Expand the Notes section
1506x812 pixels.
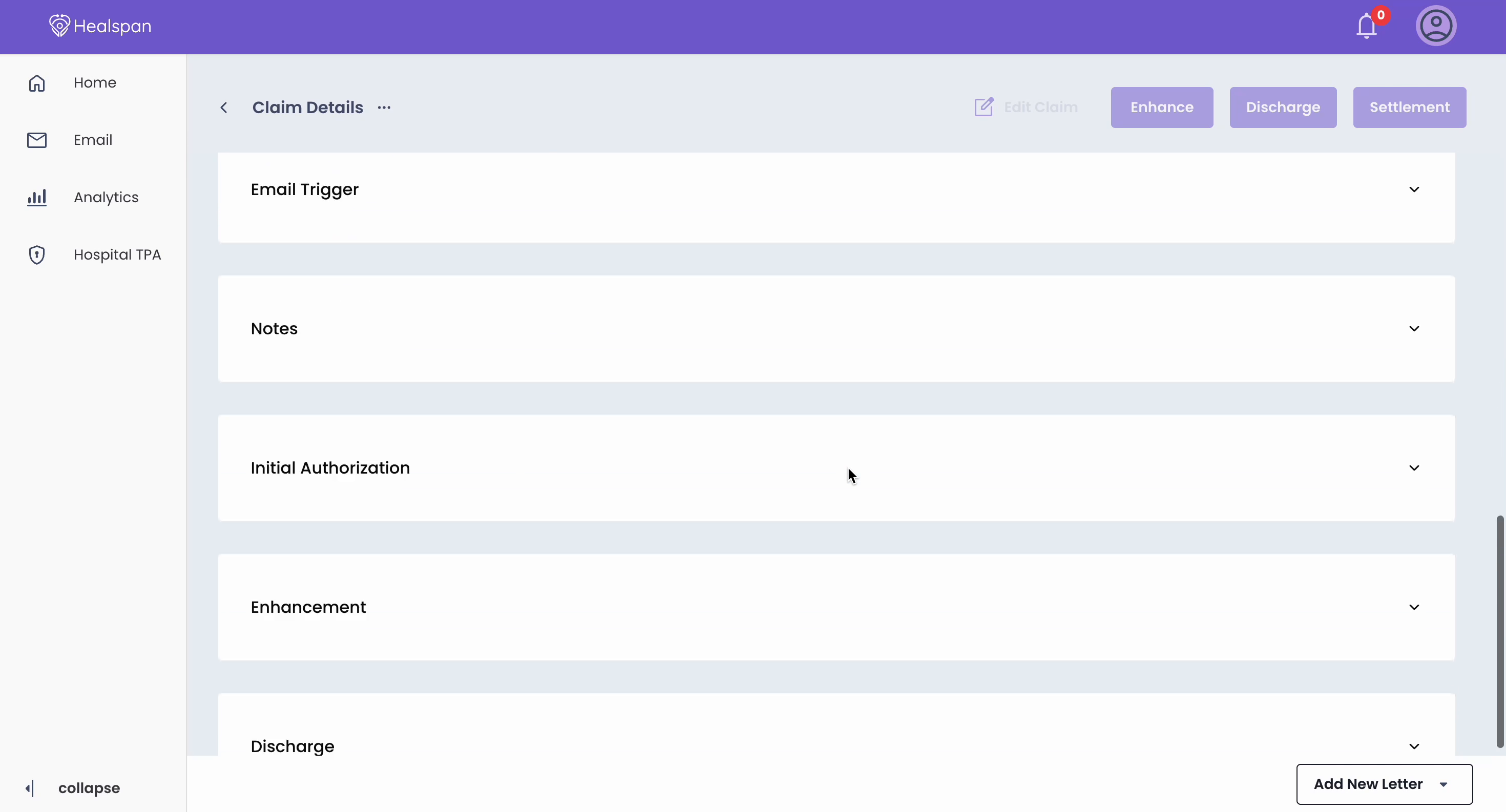pos(1414,328)
